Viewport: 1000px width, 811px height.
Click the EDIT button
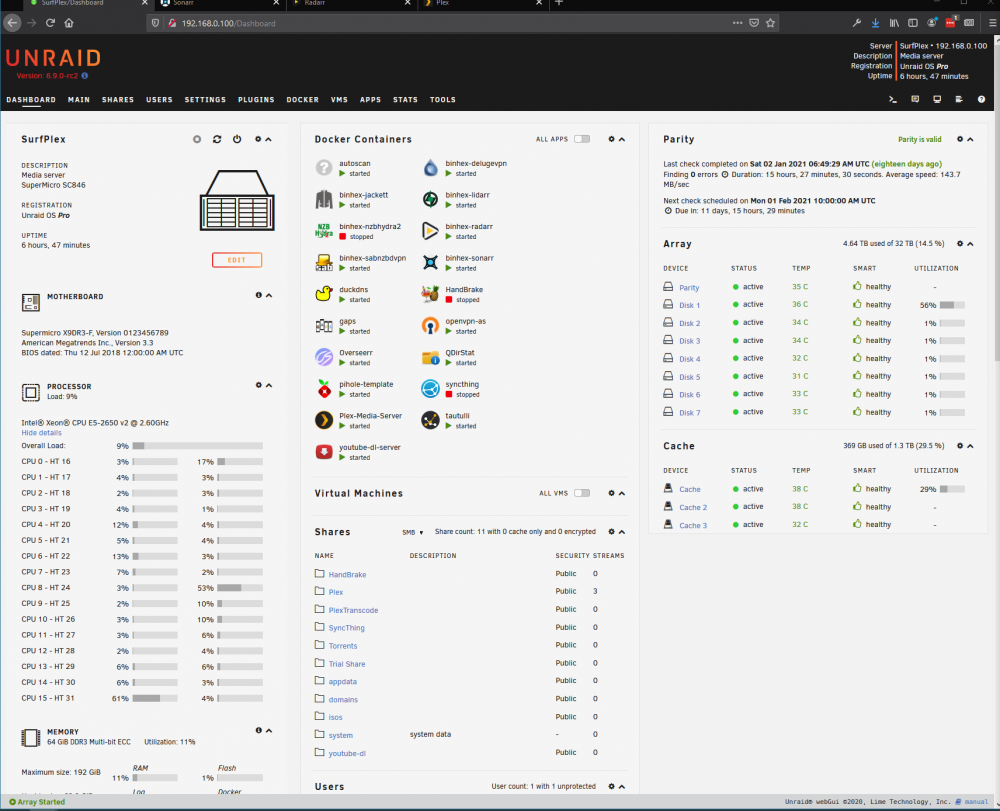(x=237, y=260)
